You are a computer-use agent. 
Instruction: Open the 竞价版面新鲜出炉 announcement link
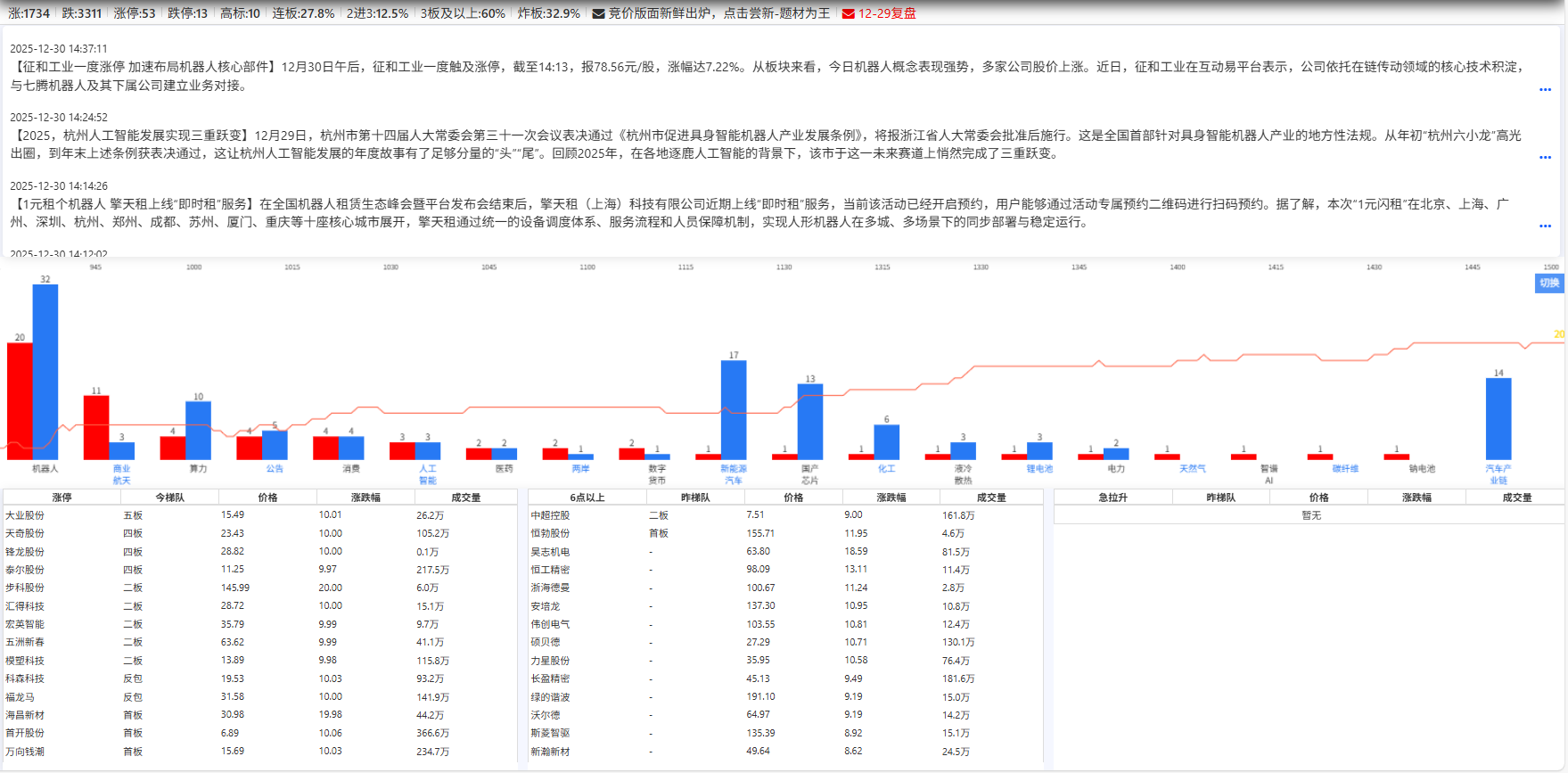coord(718,13)
